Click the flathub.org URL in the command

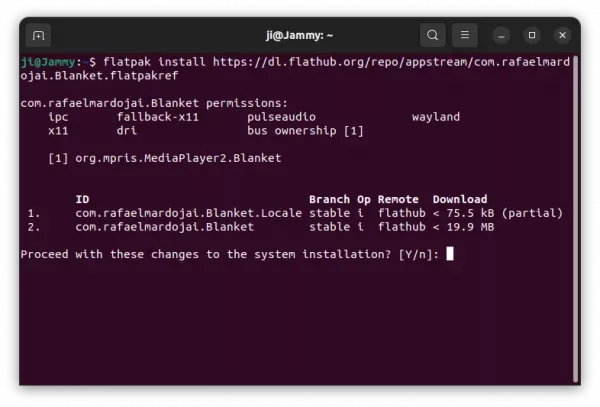point(391,62)
